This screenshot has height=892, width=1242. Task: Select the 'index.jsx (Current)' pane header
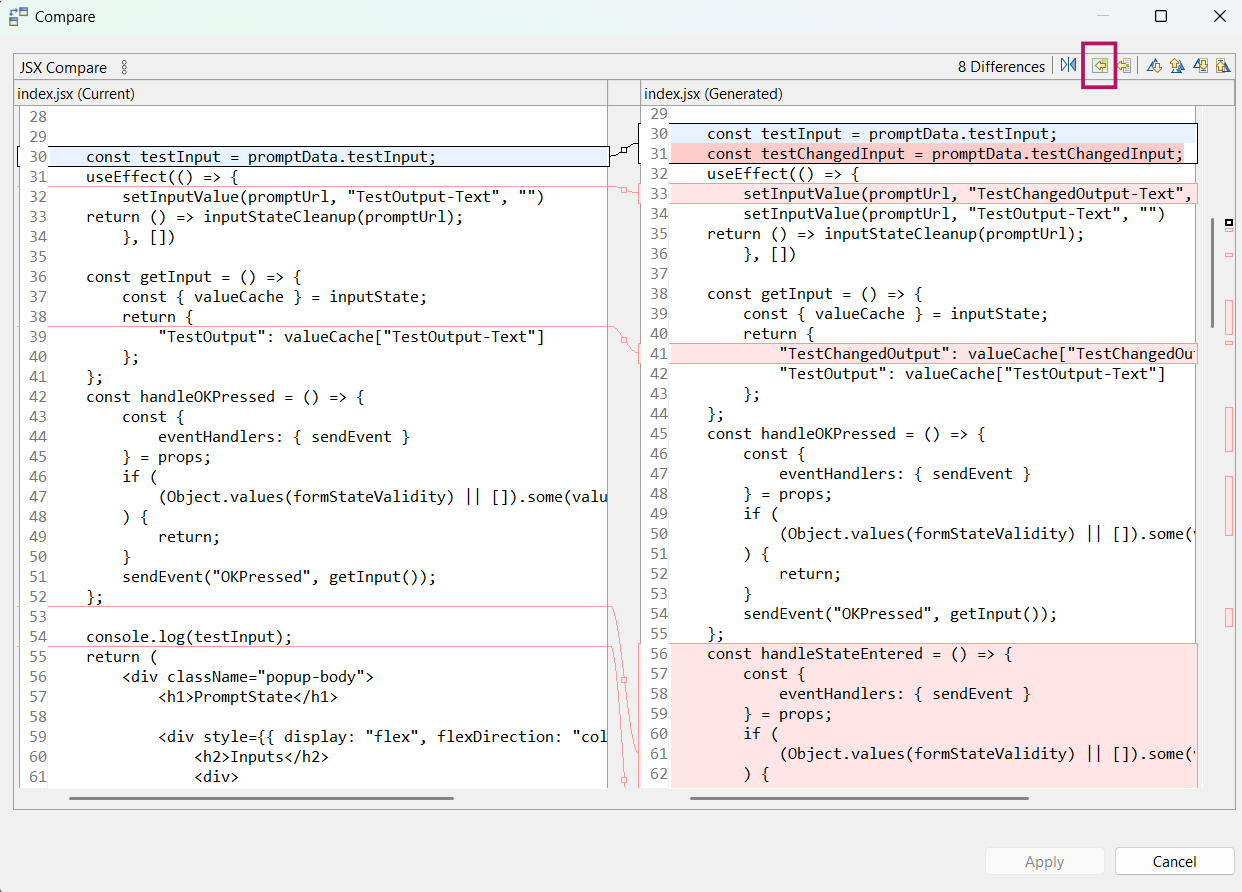76,93
